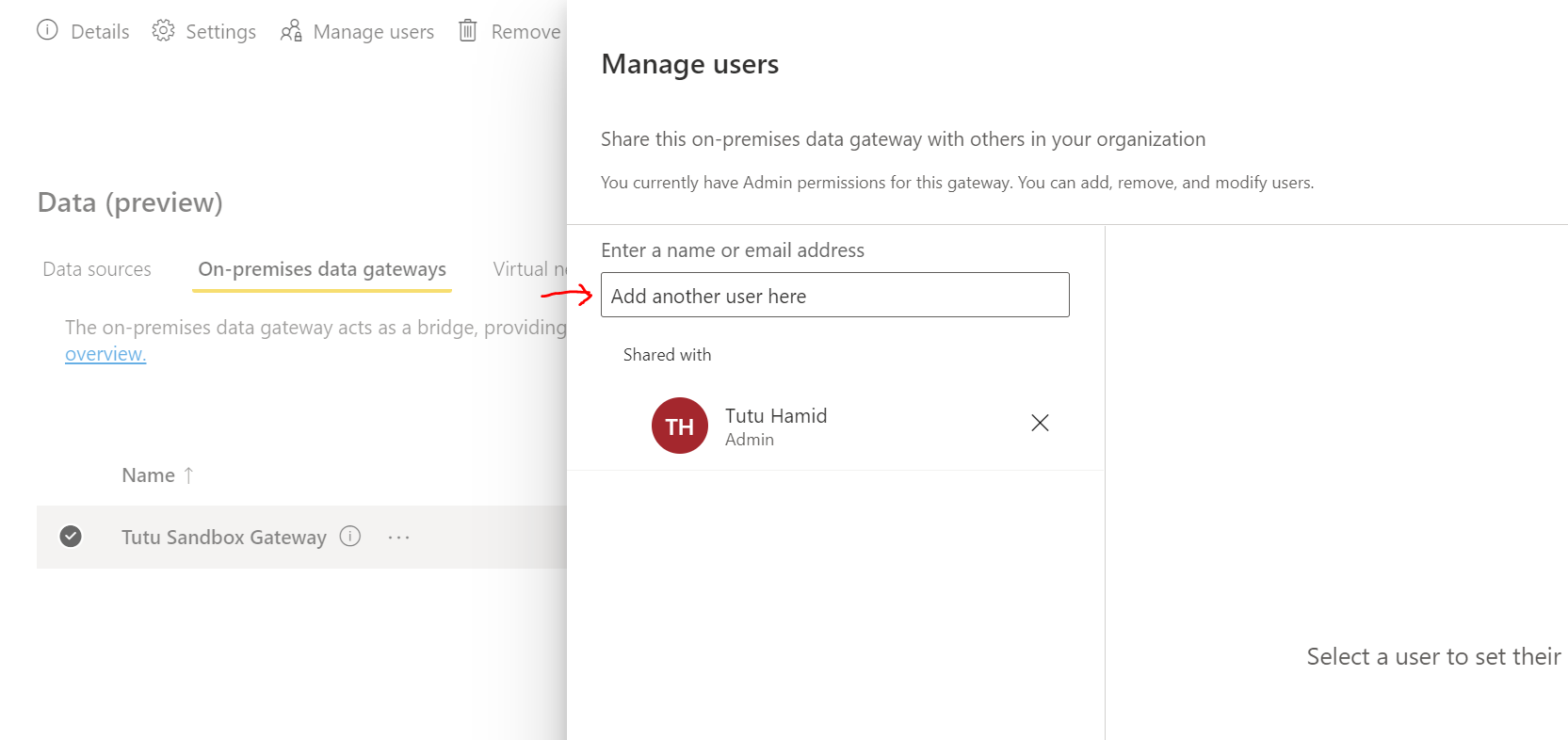Focus the Add another user input field
The height and width of the screenshot is (740, 1568).
(x=835, y=295)
